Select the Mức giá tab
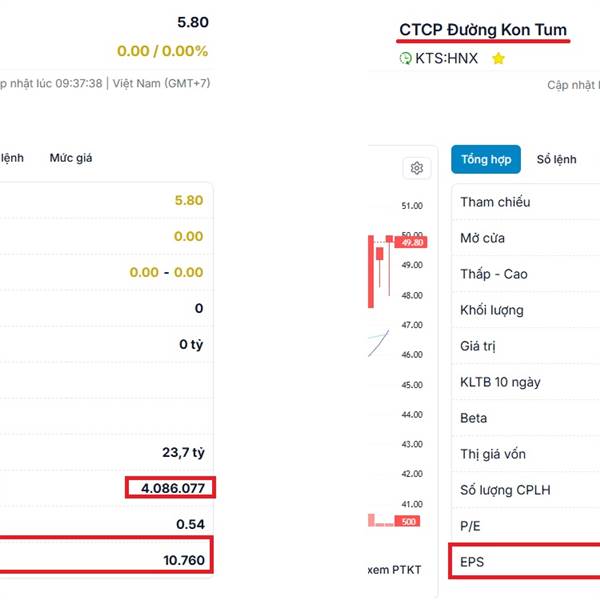The height and width of the screenshot is (600, 600). click(71, 158)
